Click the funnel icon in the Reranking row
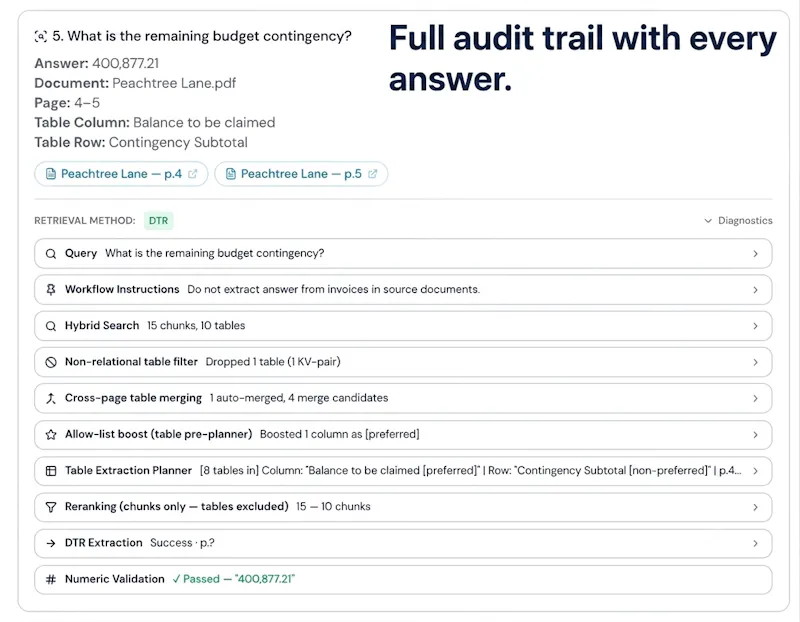The image size is (800, 622). point(51,507)
